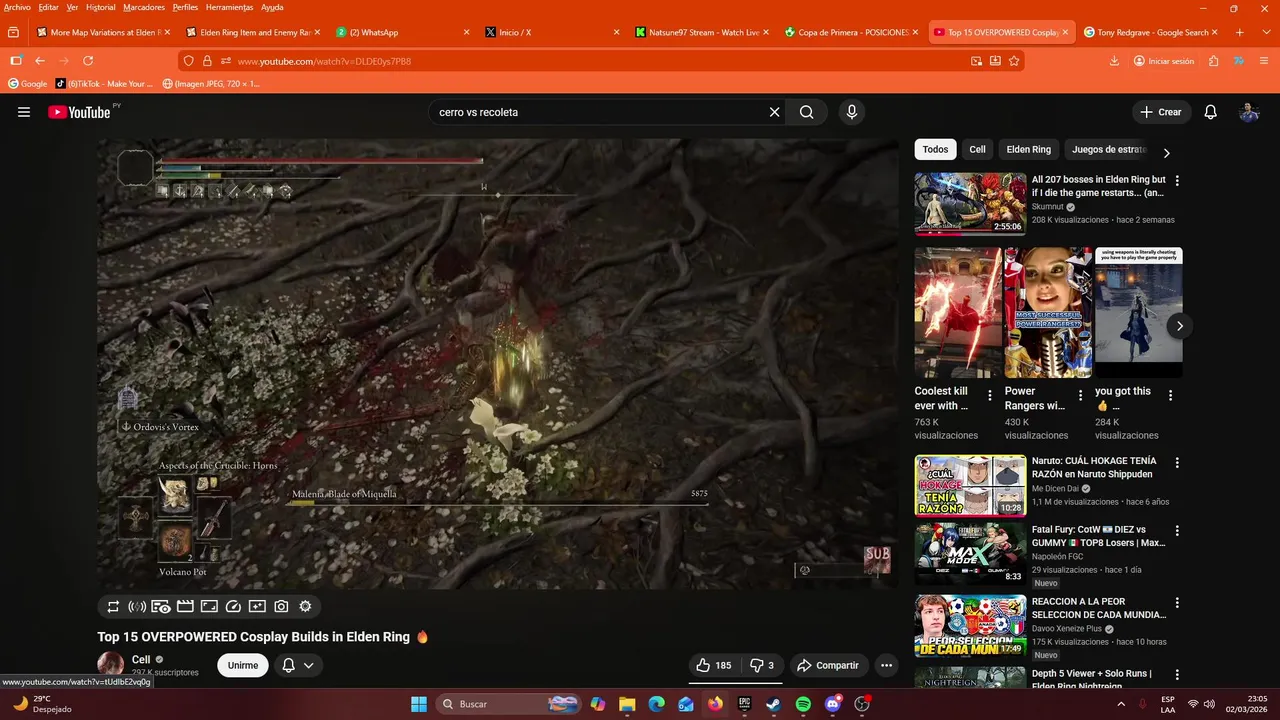Switch to the WhatsApp tab
This screenshot has width=1280, height=720.
pyautogui.click(x=400, y=32)
